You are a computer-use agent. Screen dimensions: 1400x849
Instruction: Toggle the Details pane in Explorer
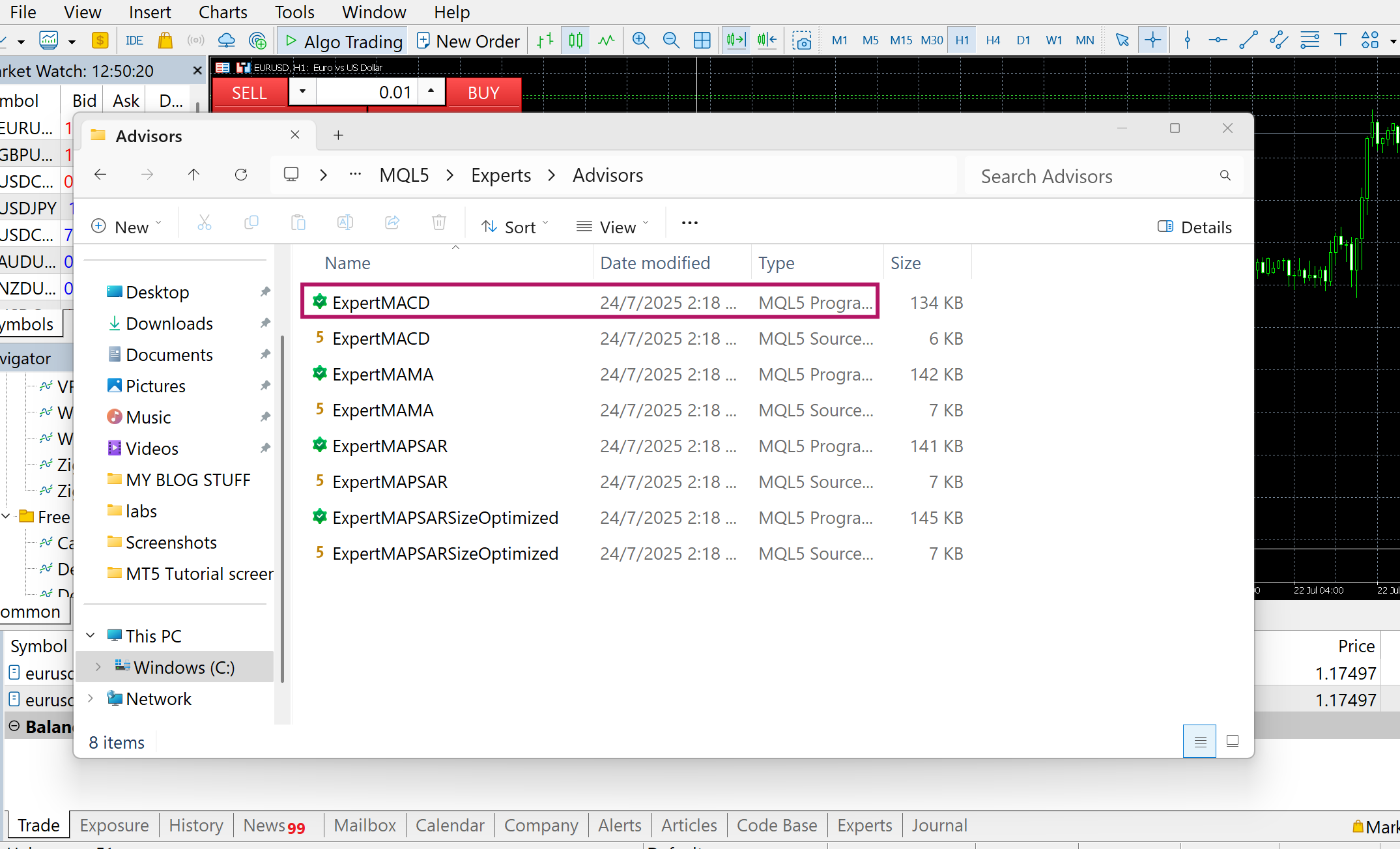click(x=1194, y=227)
